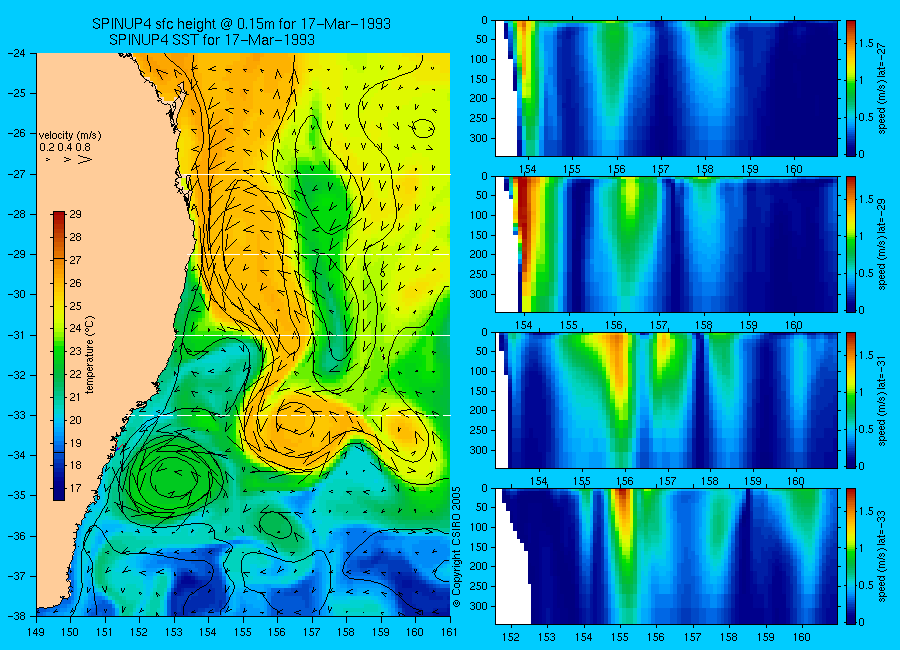Click the 1.5 tick on the lat=-27 speed color bar
Image resolution: width=900 pixels, height=650 pixels.
[866, 44]
